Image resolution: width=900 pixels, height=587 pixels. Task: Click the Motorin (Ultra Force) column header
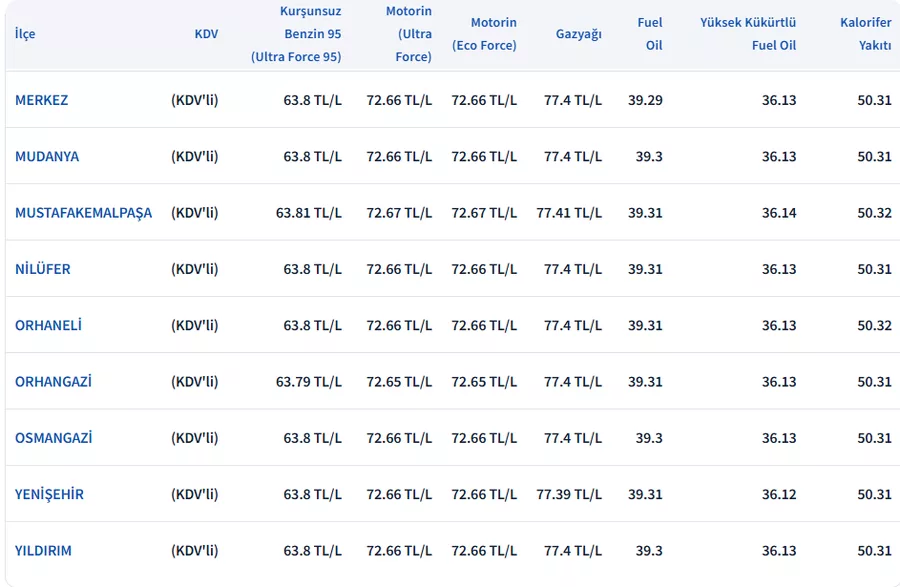pos(409,34)
